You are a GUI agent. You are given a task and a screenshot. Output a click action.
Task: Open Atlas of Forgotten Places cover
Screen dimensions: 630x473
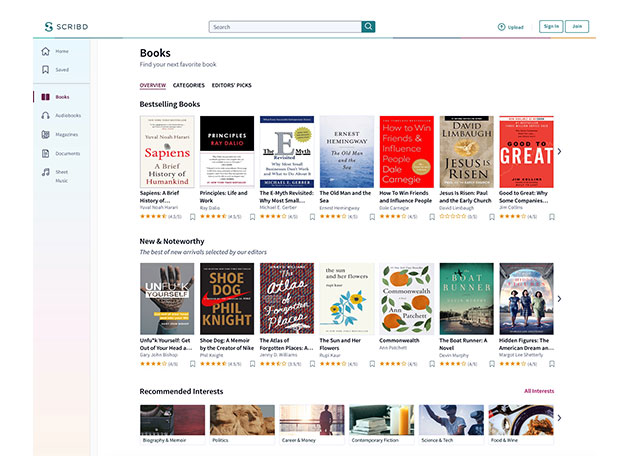pyautogui.click(x=286, y=299)
